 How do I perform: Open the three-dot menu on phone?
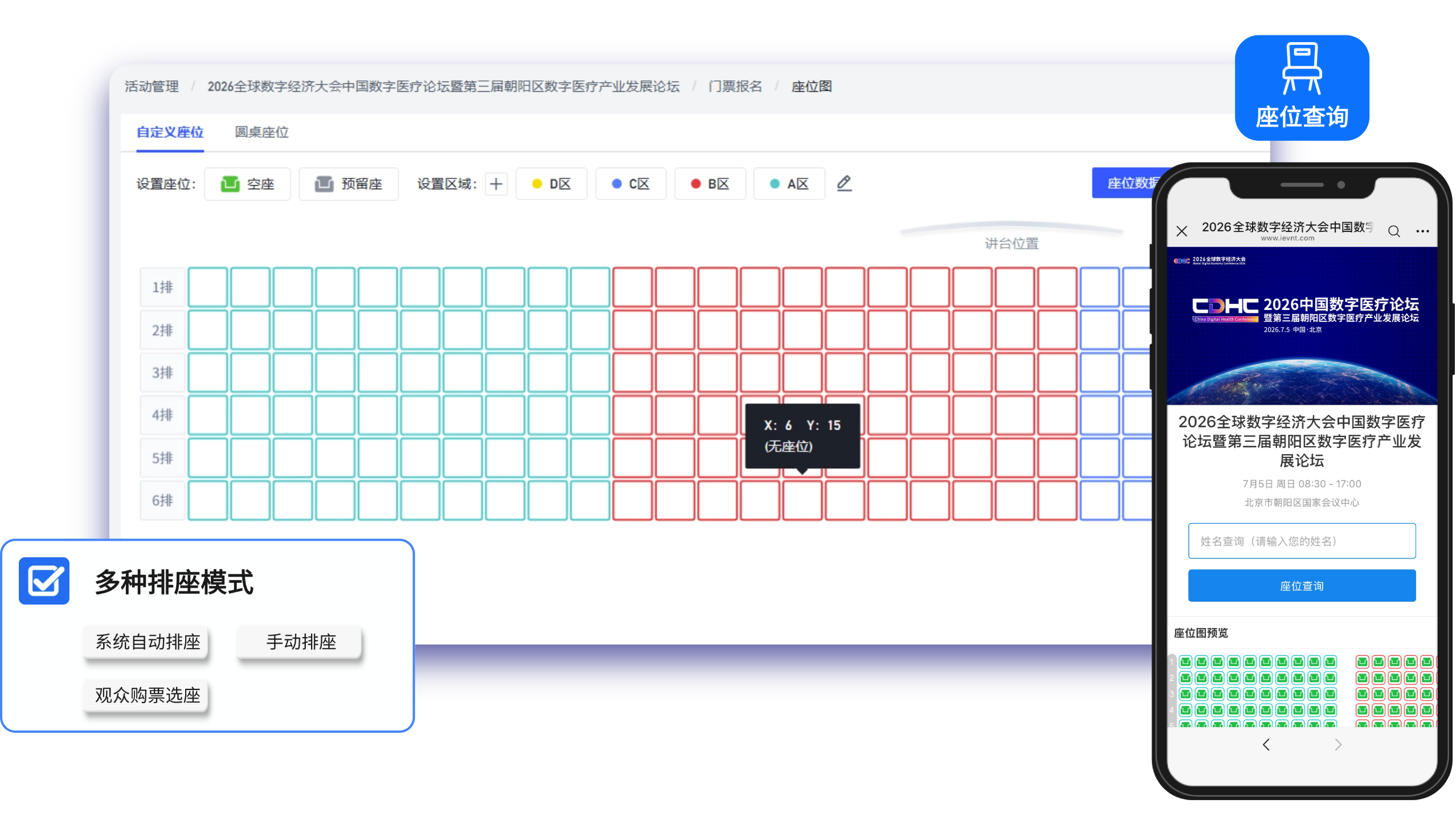(x=1422, y=231)
